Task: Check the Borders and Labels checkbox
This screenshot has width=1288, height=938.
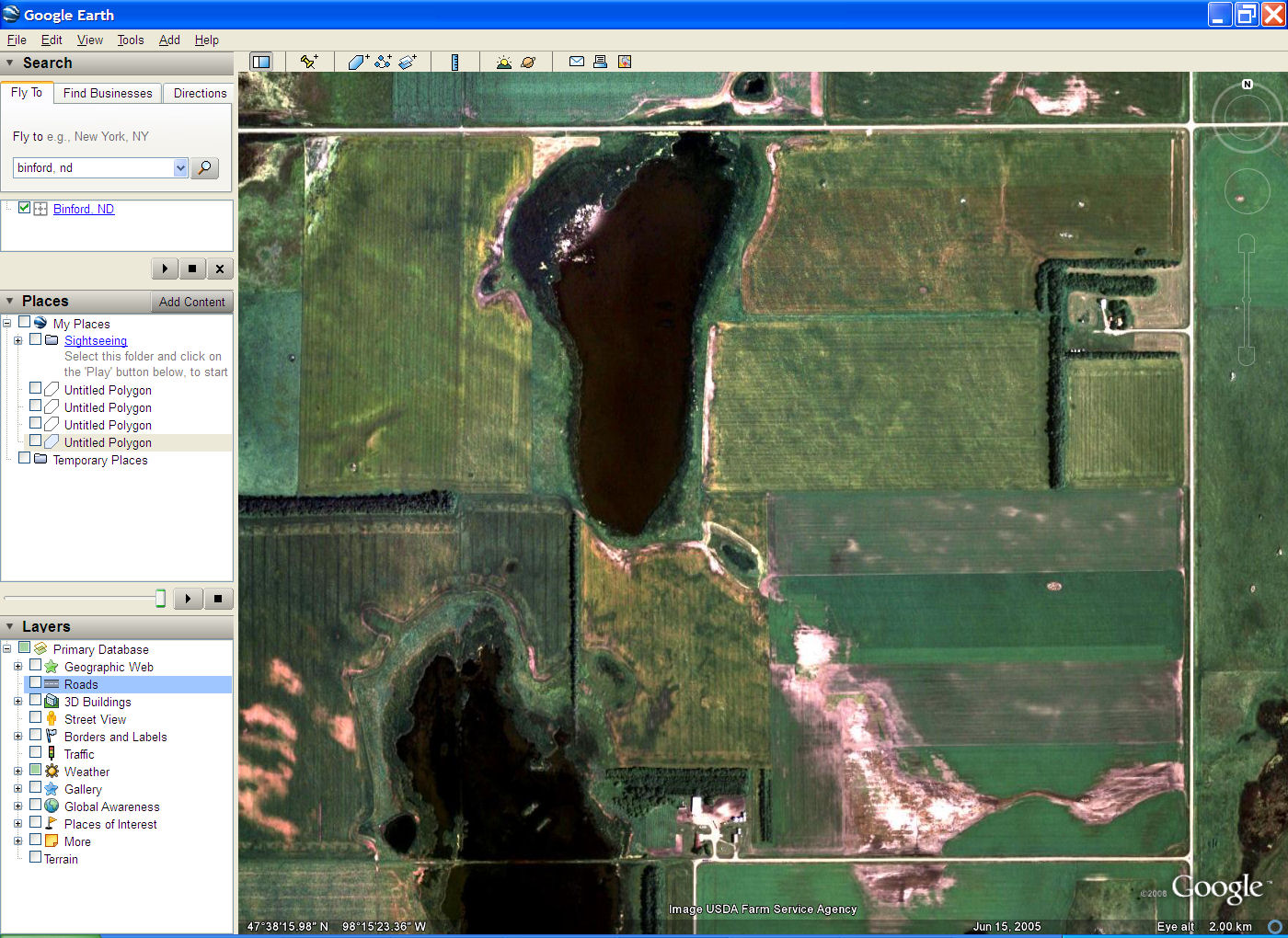Action: [x=35, y=735]
